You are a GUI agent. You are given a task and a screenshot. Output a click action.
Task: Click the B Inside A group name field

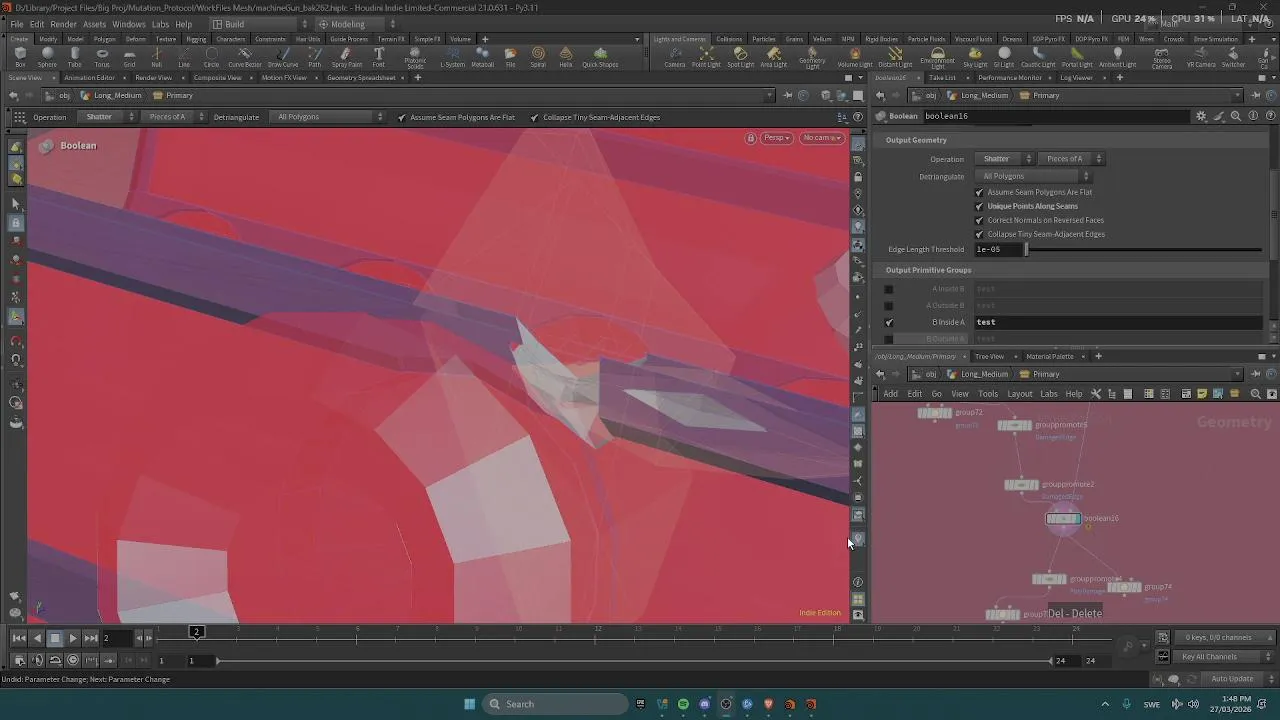(x=1117, y=322)
